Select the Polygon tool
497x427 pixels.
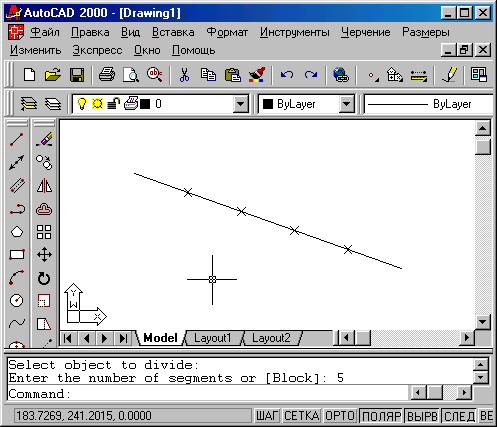click(x=17, y=232)
